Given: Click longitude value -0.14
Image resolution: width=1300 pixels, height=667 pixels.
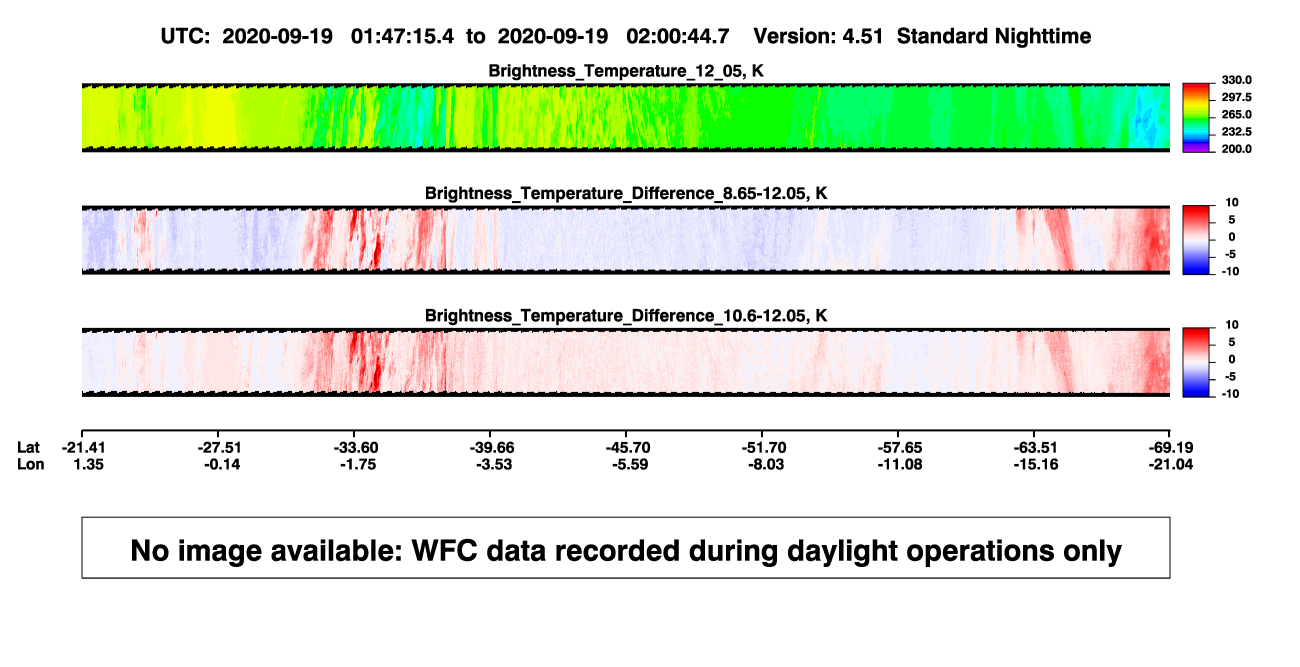Looking at the screenshot, I should pos(220,464).
